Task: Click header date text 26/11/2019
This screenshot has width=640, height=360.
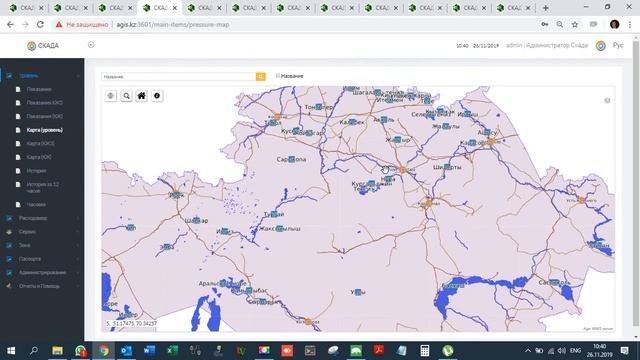Action: pos(486,46)
